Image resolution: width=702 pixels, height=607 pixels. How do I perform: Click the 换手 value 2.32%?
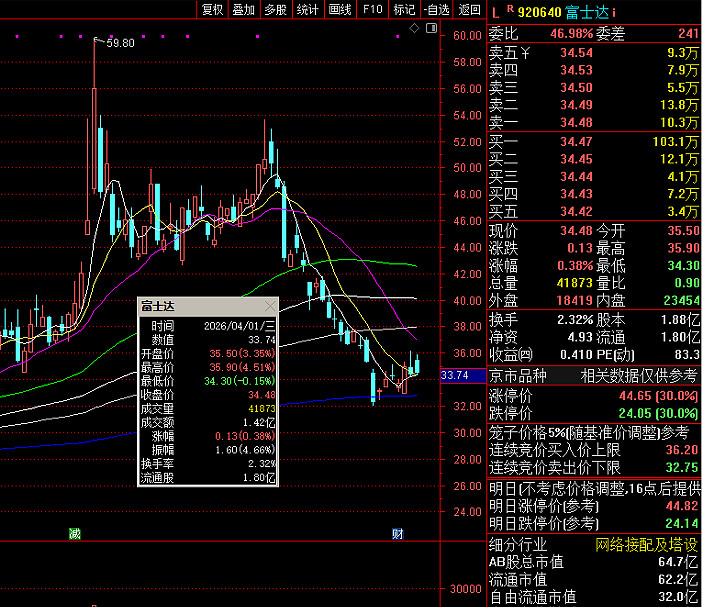click(x=575, y=320)
